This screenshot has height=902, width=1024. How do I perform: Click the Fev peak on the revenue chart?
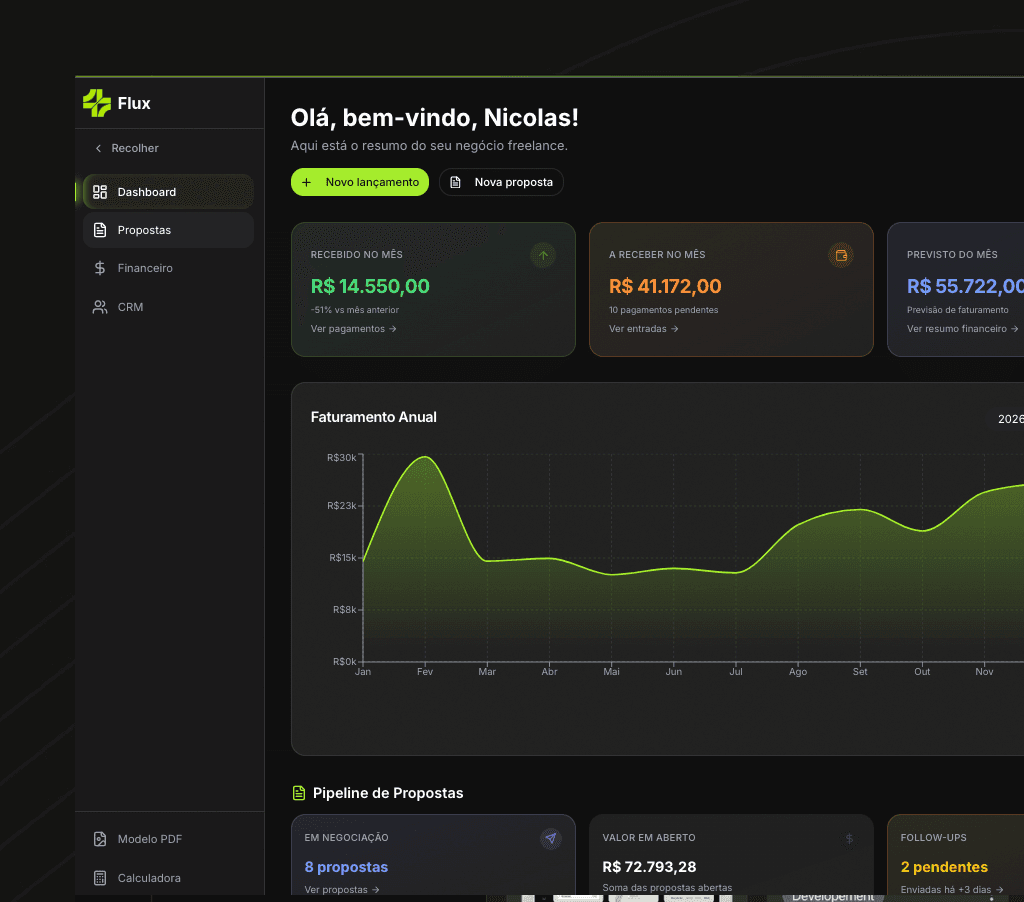[x=425, y=457]
